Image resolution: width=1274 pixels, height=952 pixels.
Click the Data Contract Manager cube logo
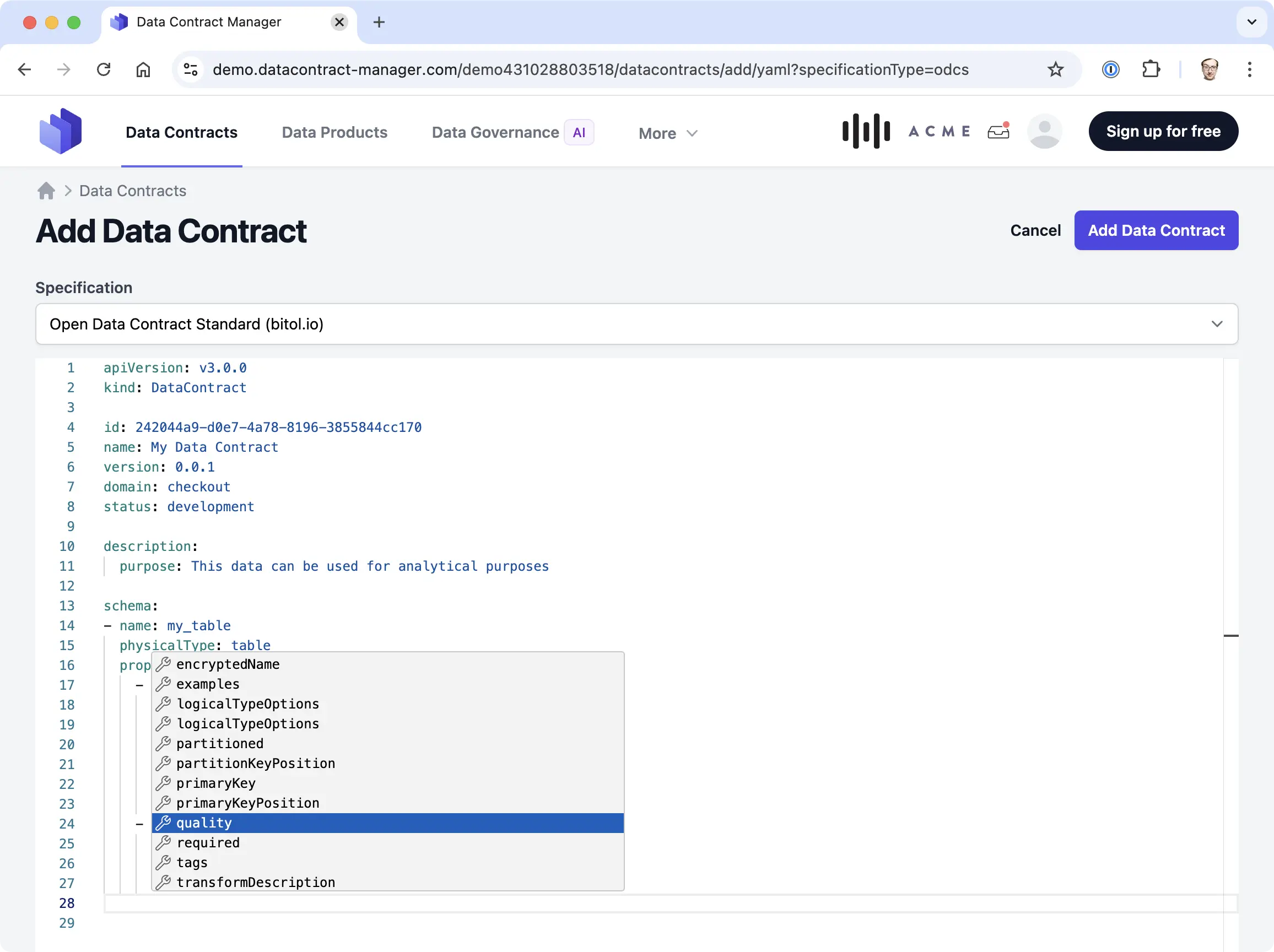tap(61, 131)
